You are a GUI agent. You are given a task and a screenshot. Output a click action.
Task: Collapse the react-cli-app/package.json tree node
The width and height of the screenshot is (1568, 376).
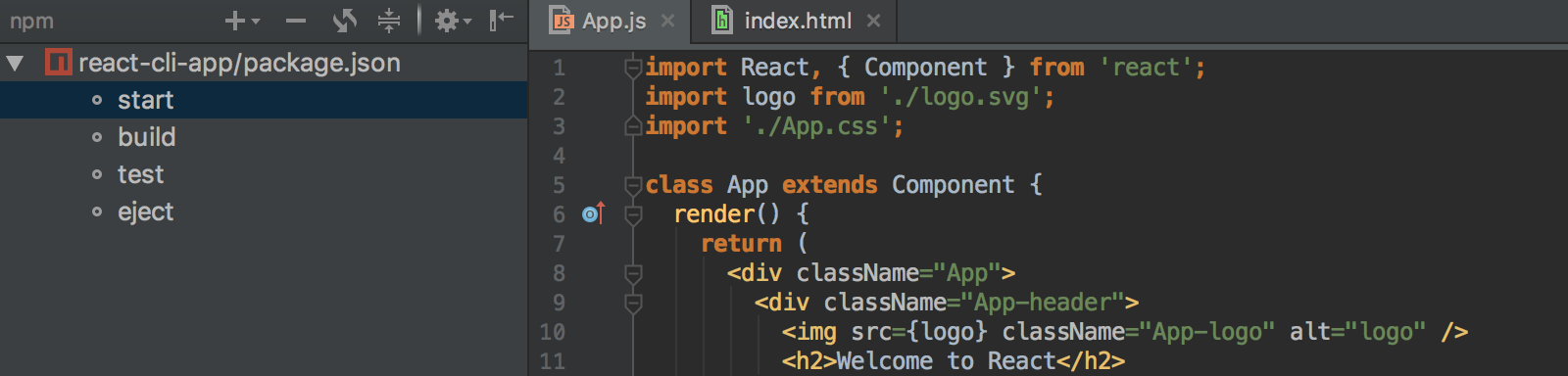(x=15, y=64)
